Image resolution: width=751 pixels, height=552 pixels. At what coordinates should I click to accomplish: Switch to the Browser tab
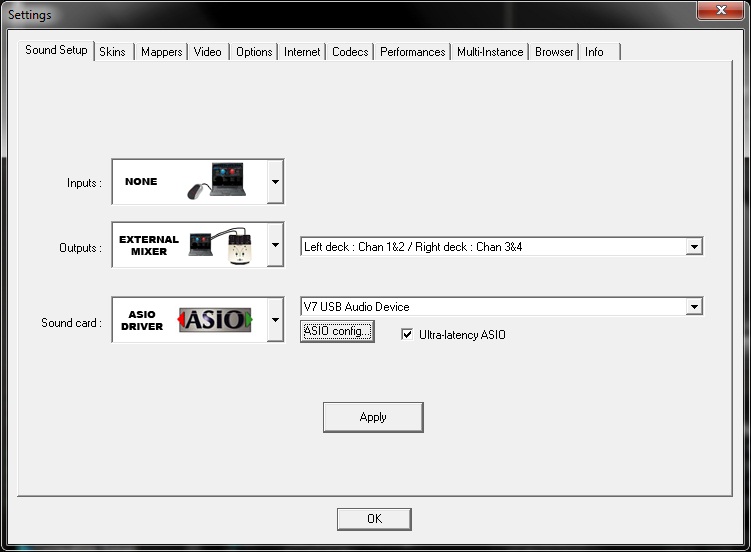(554, 52)
